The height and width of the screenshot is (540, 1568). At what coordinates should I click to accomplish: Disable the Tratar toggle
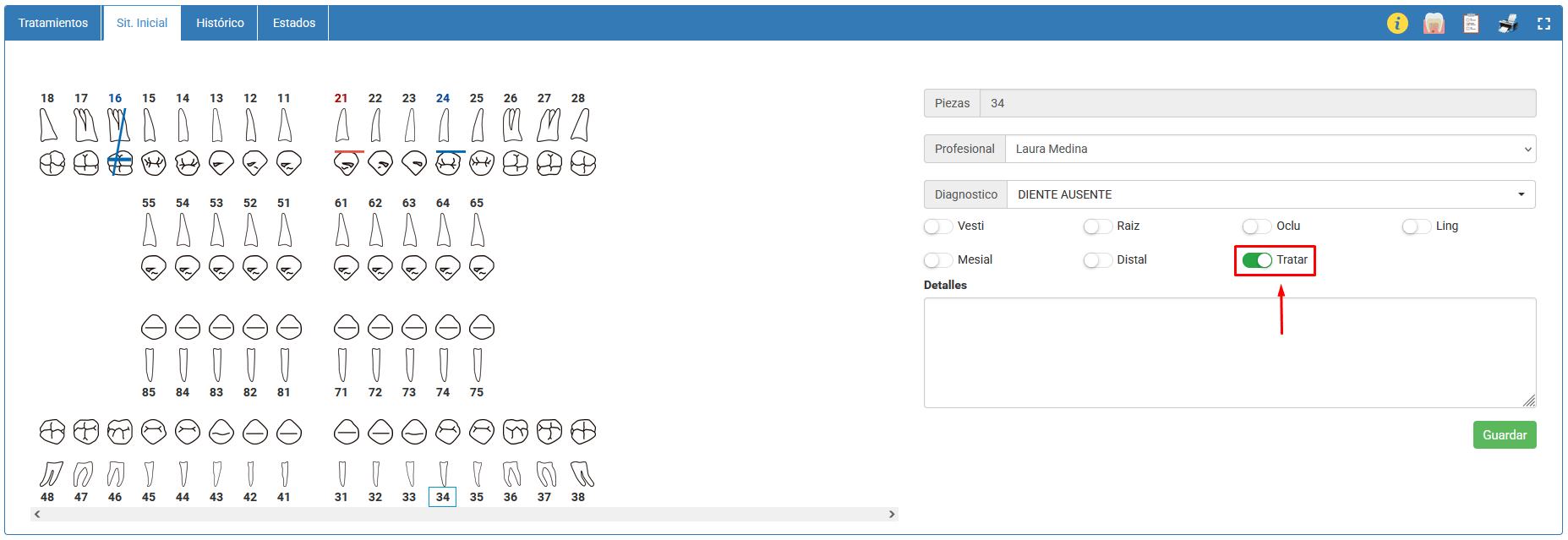pyautogui.click(x=1257, y=260)
